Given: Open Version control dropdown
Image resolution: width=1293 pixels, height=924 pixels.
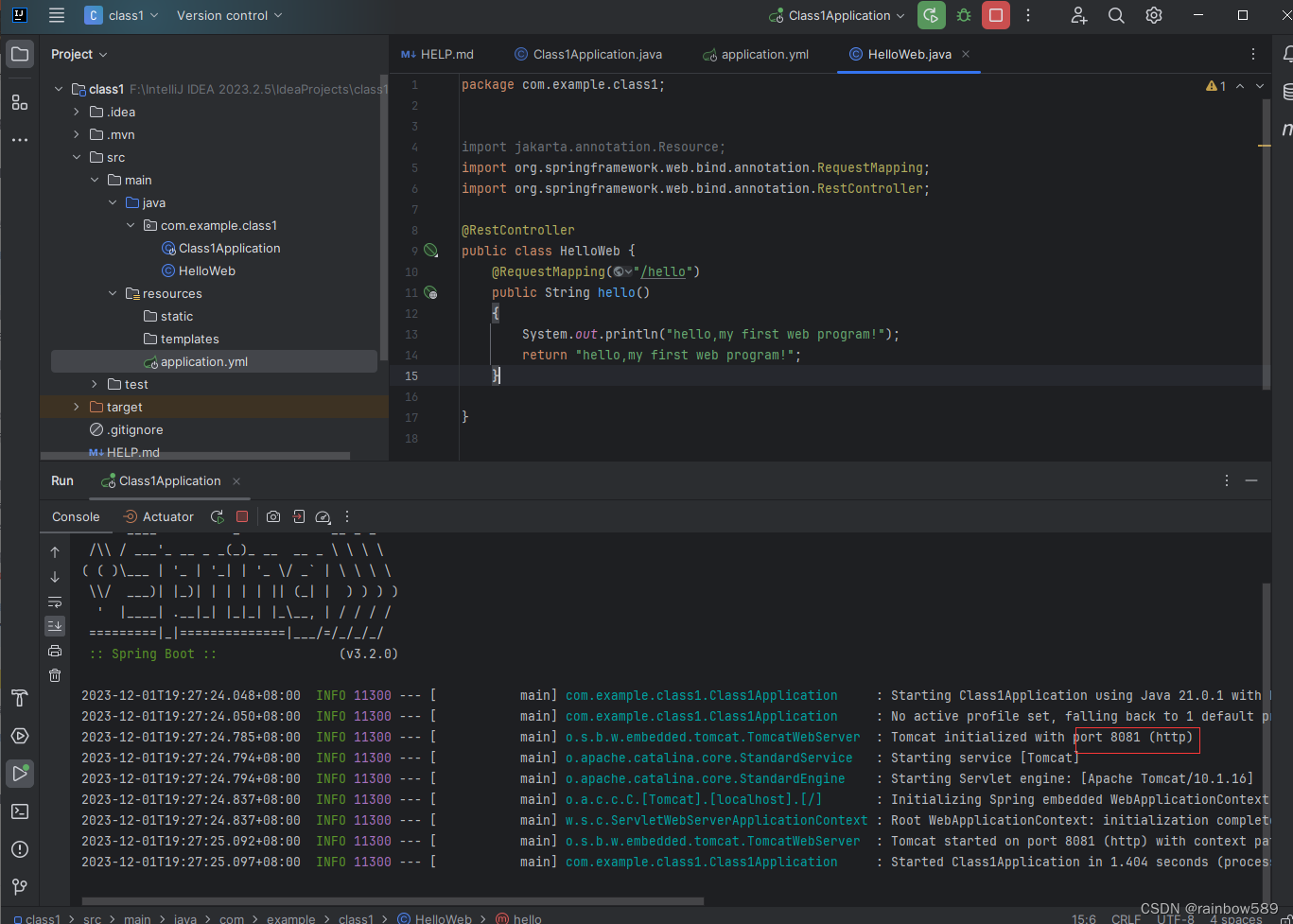Looking at the screenshot, I should point(229,15).
